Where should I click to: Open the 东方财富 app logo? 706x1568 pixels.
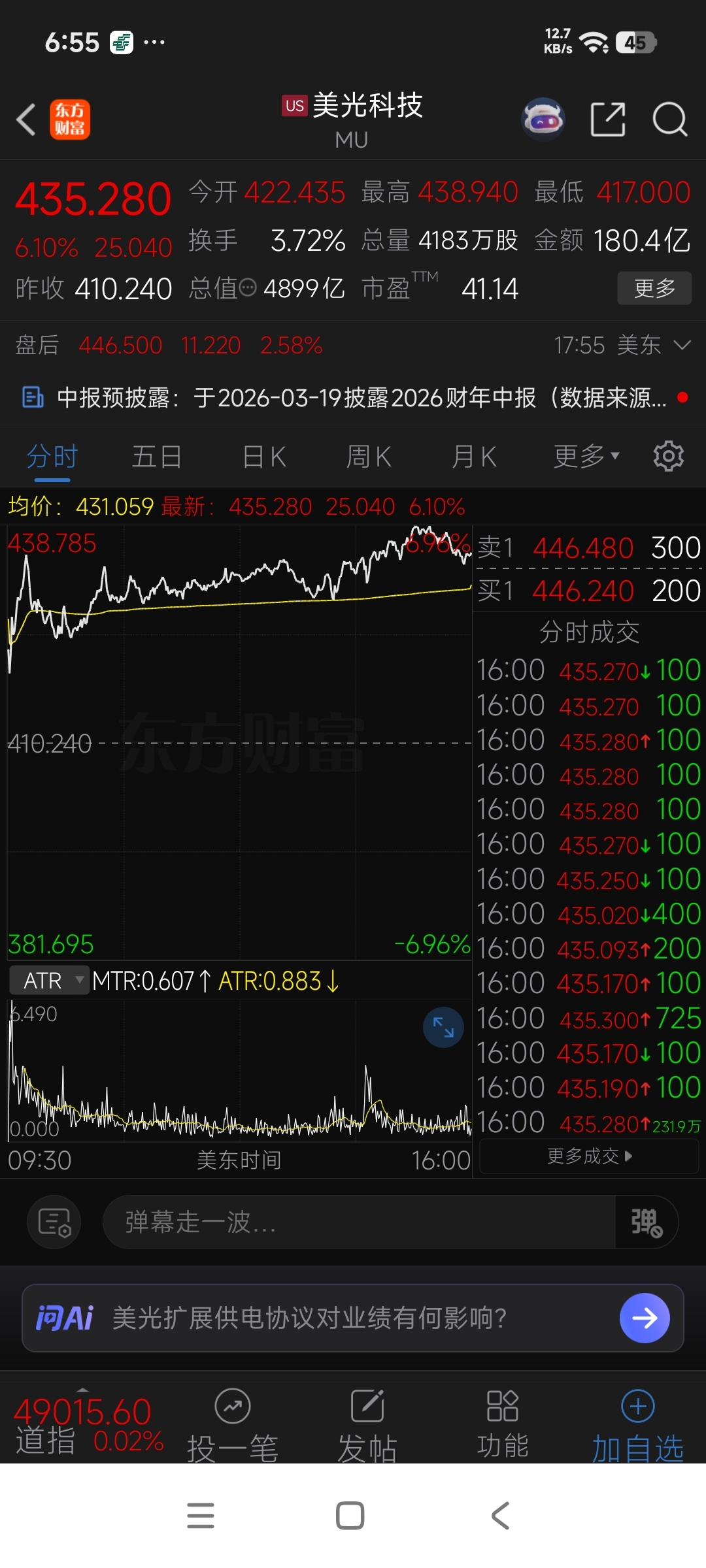coord(70,120)
